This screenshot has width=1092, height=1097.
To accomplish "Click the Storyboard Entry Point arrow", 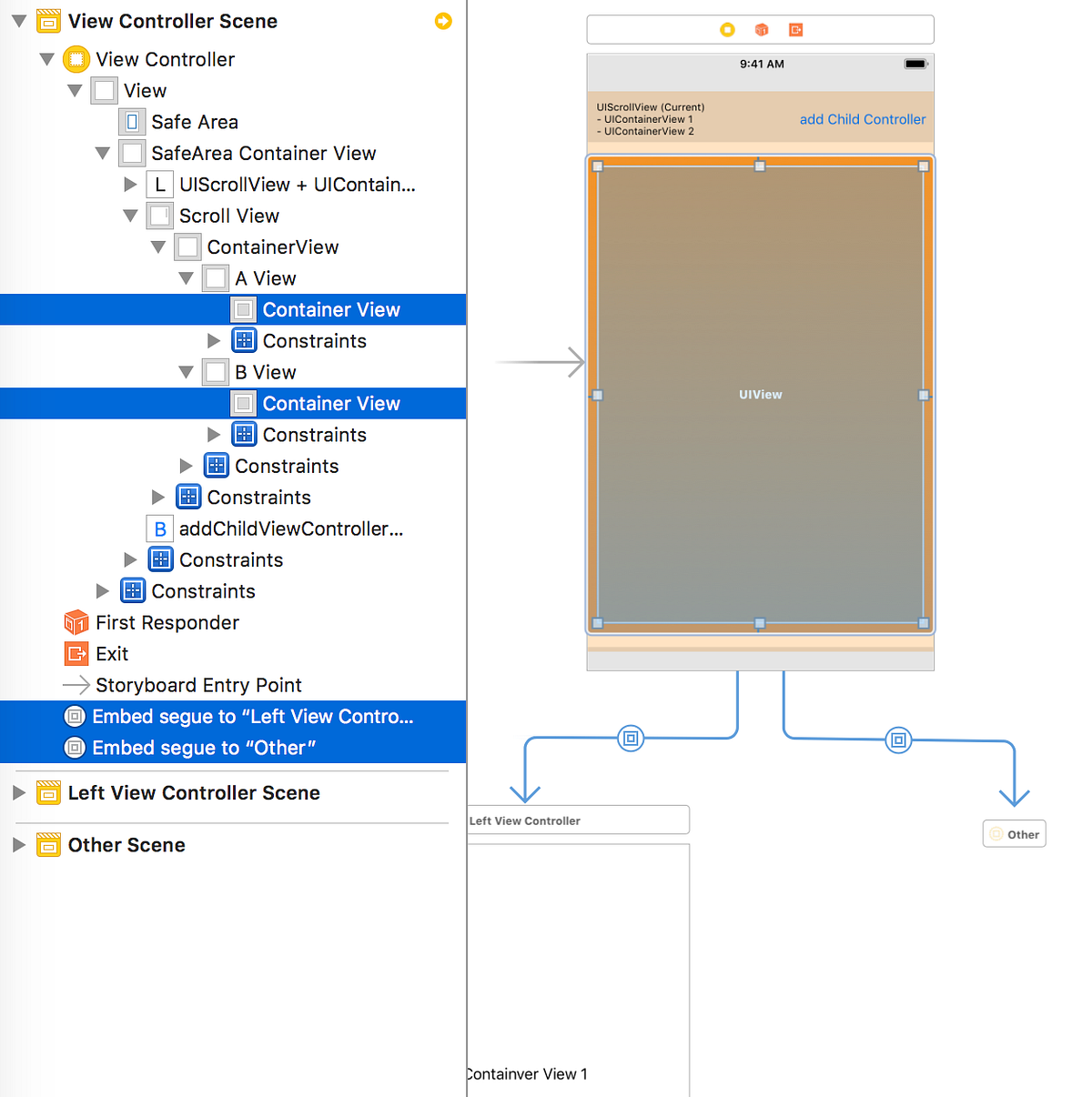I will pyautogui.click(x=76, y=685).
